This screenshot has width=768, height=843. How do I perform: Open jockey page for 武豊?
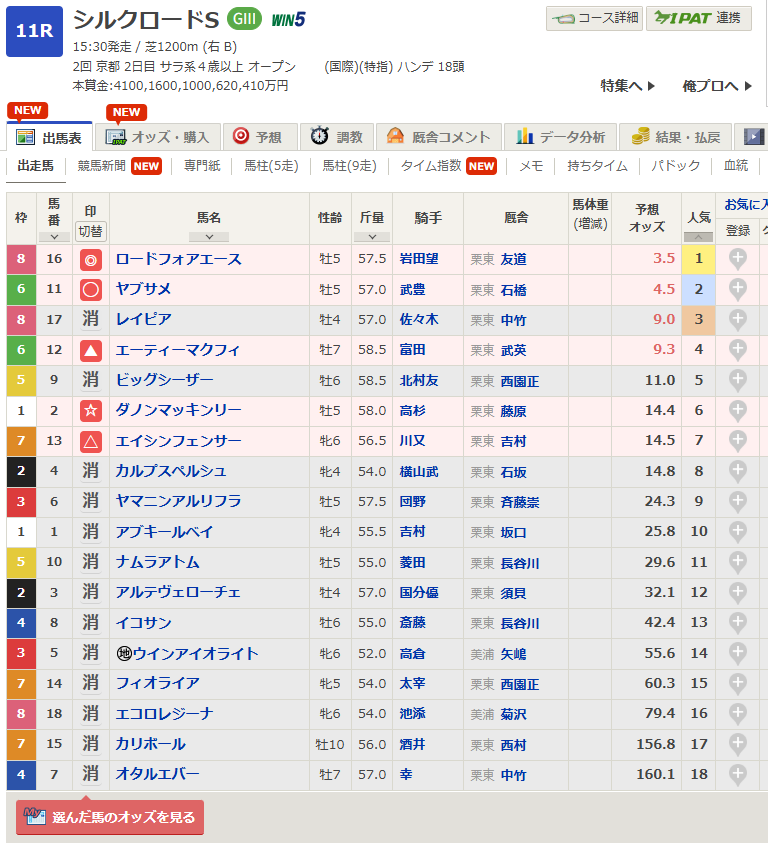(x=413, y=290)
